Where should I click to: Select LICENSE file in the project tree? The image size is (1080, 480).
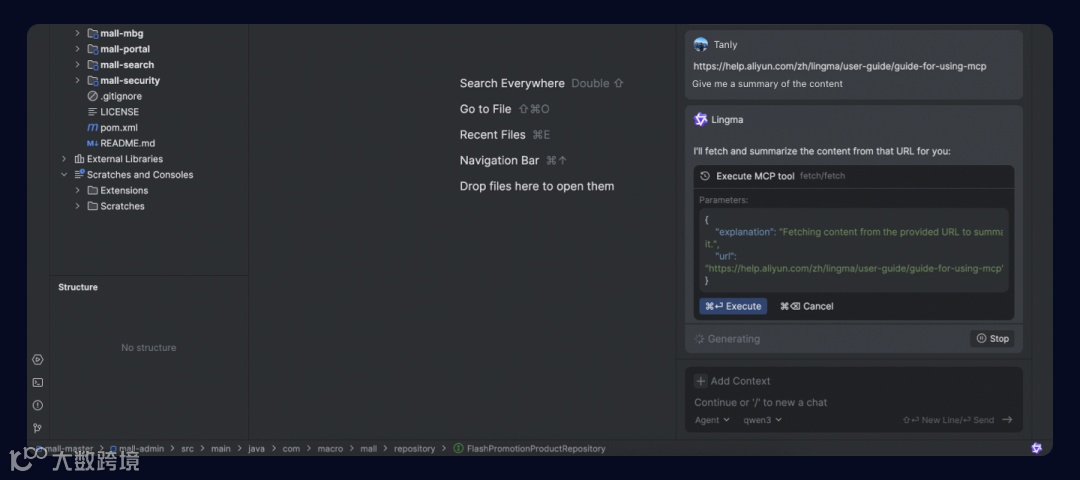(120, 112)
